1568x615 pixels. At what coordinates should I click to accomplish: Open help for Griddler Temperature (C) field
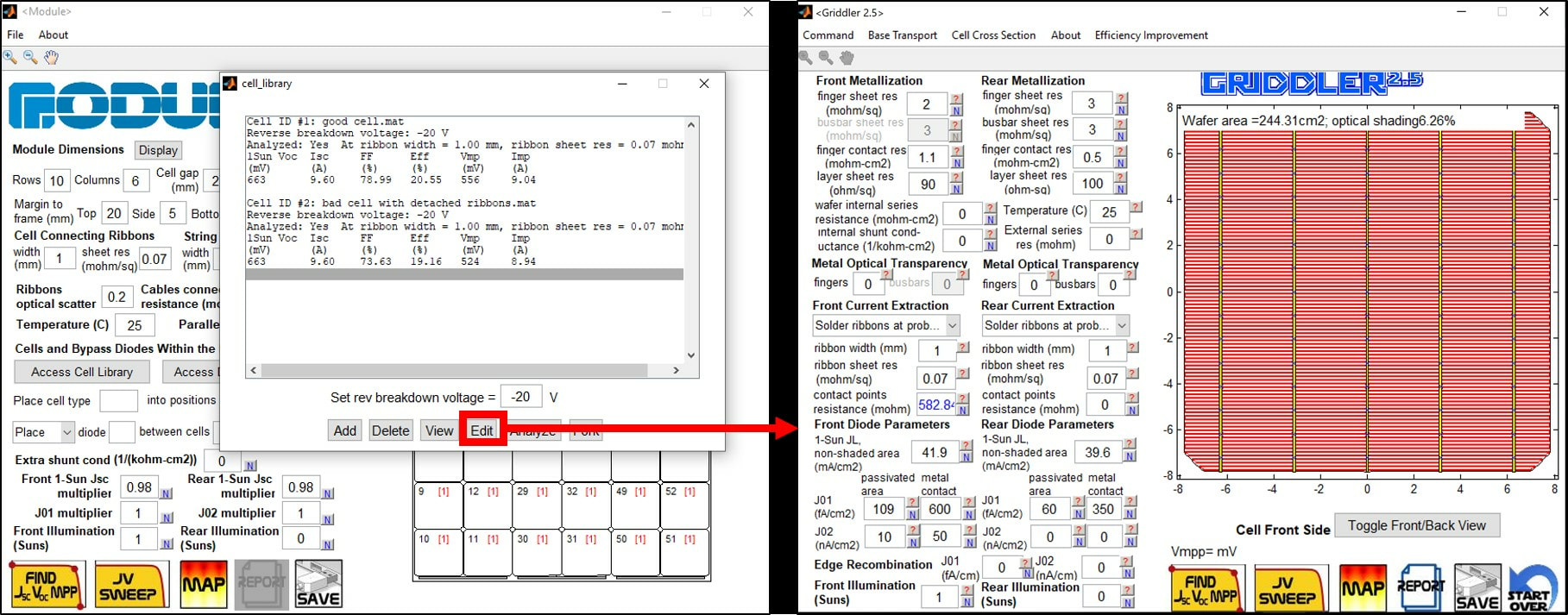pyautogui.click(x=1137, y=207)
